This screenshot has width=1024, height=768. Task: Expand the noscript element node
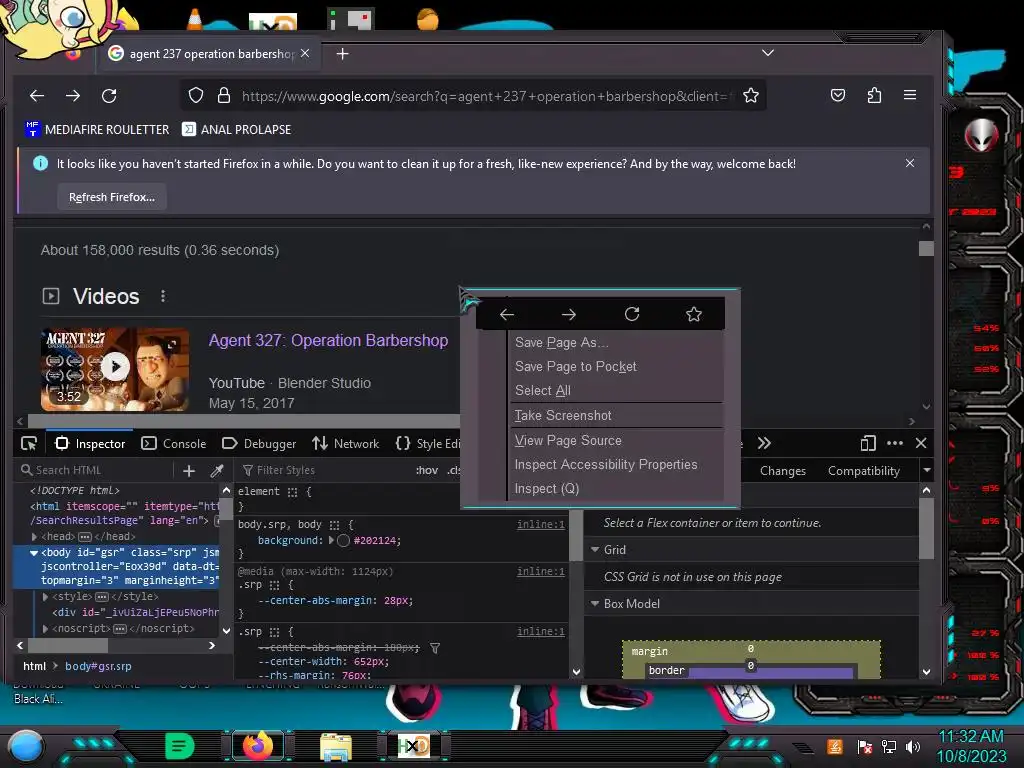click(x=45, y=629)
